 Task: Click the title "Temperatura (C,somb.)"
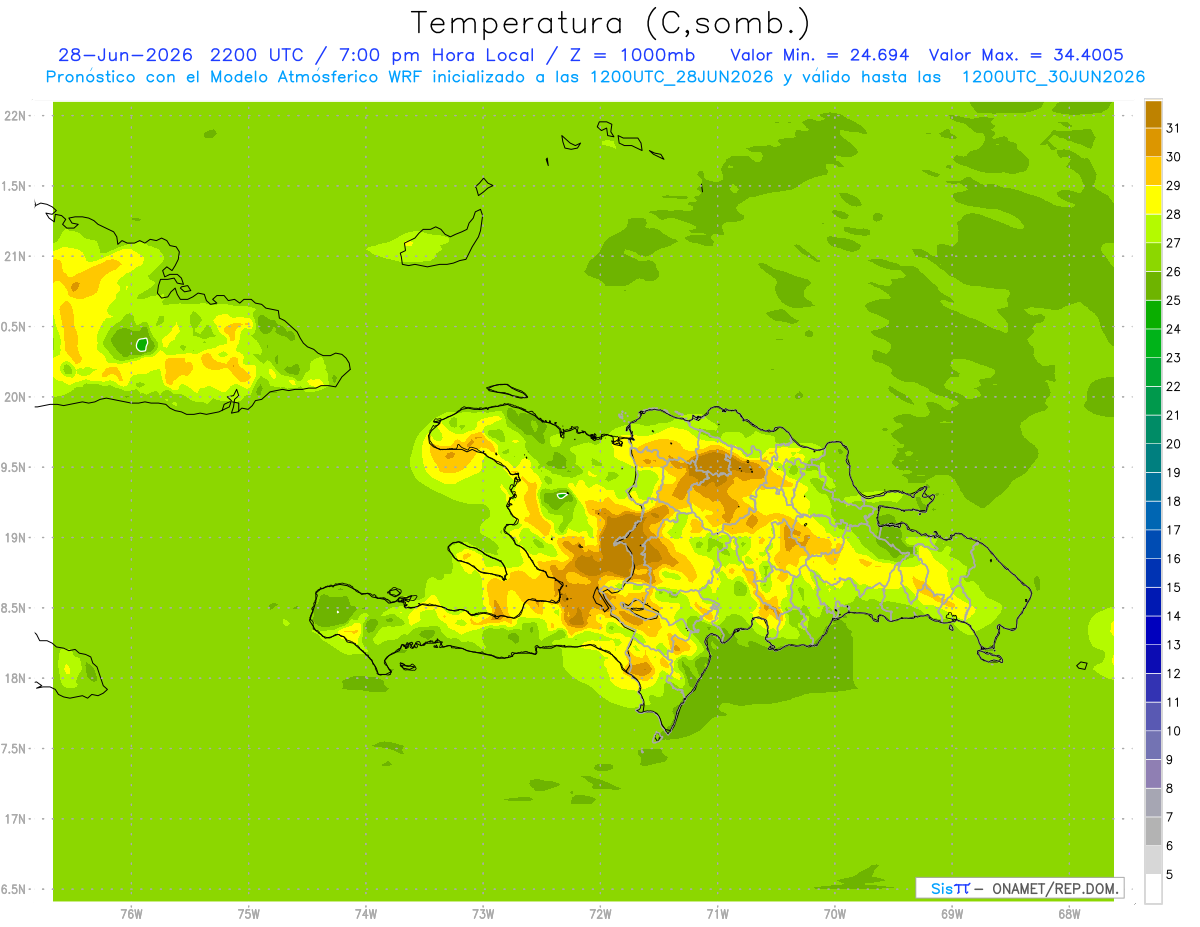610,23
